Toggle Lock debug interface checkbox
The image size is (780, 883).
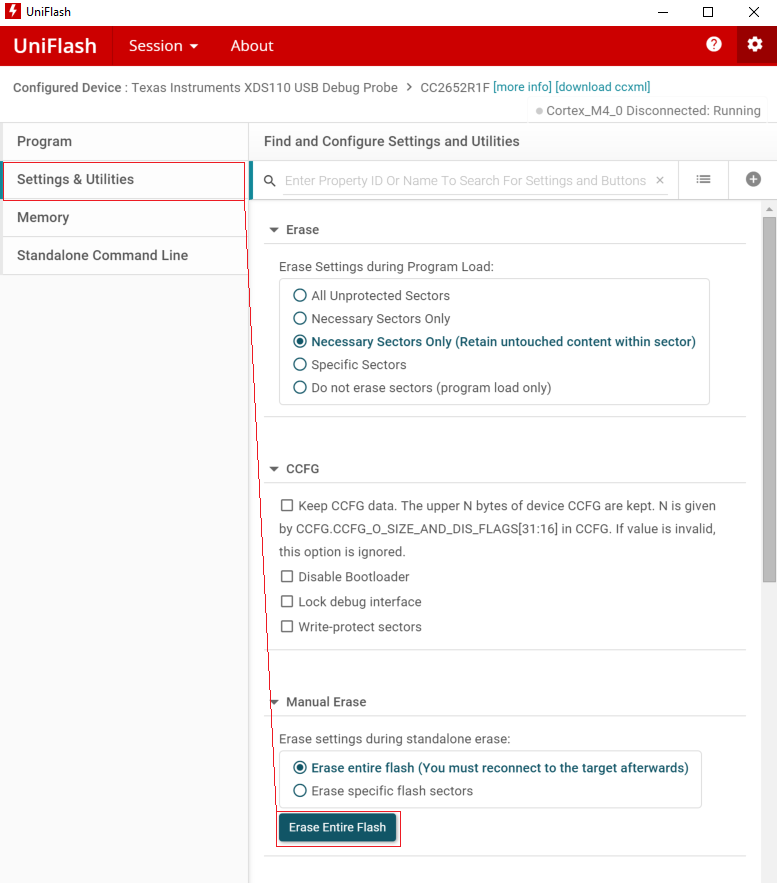coord(287,602)
